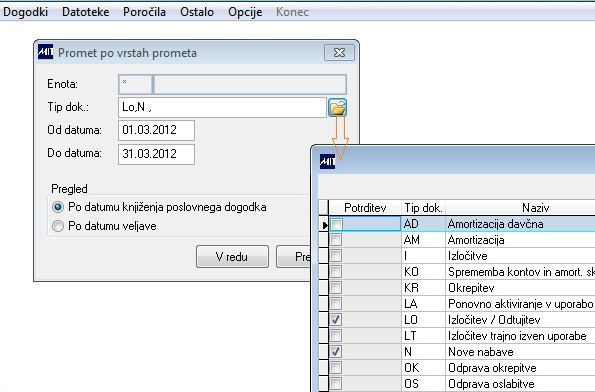Click the 'KR' code cell

point(423,288)
